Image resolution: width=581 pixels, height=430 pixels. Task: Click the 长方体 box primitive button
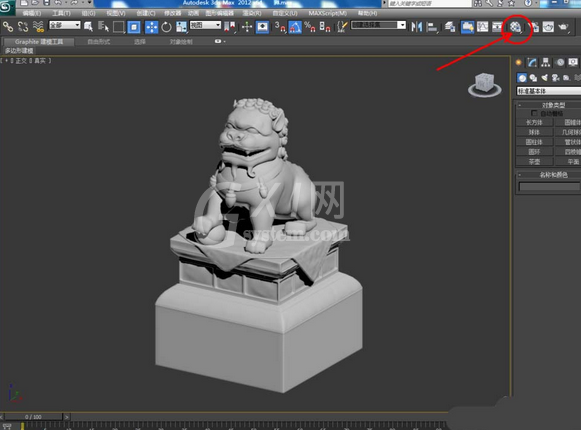(x=534, y=123)
